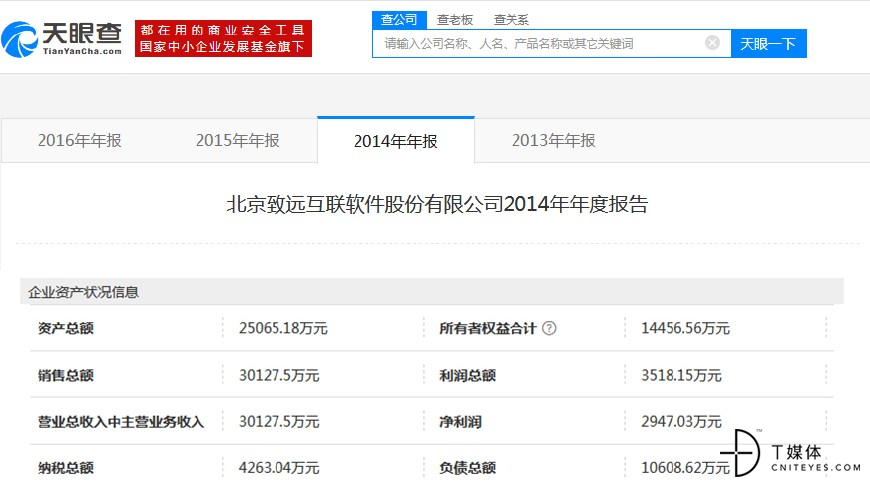This screenshot has height=487, width=870.
Task: Select the 30127.5万元 value in the 主营业务收入 row
Action: (x=279, y=422)
